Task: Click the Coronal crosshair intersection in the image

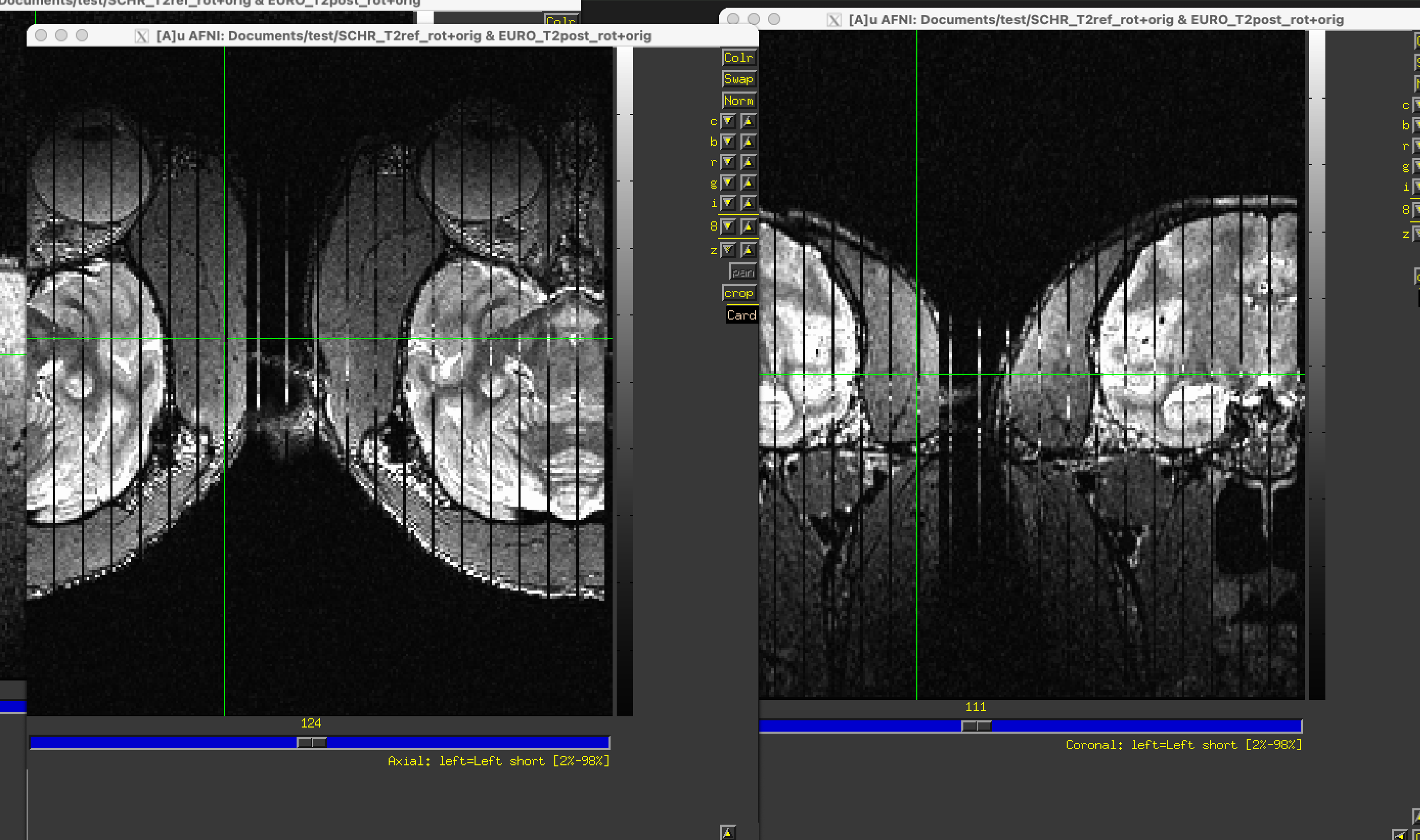Action: pos(917,374)
